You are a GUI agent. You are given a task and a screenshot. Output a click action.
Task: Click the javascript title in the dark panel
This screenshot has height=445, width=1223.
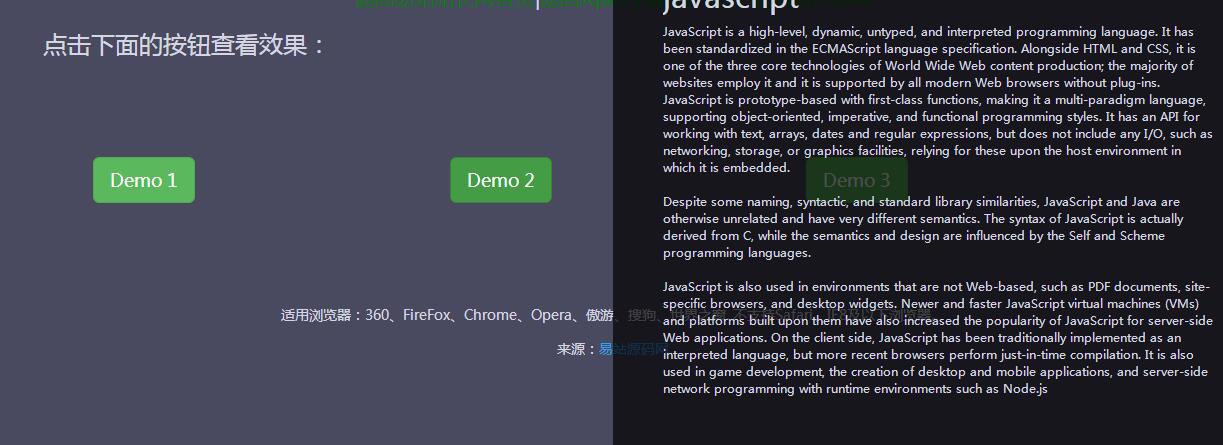(x=730, y=6)
